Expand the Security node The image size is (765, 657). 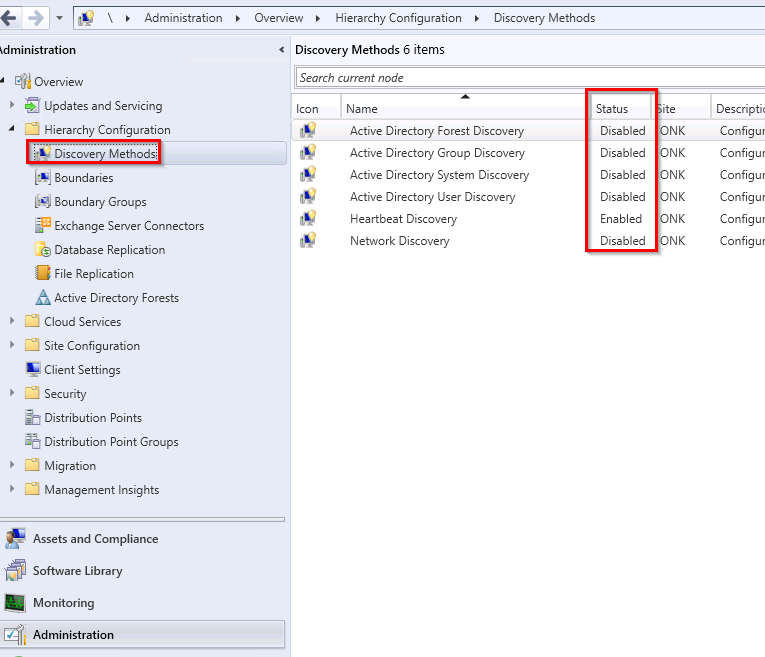pyautogui.click(x=12, y=393)
